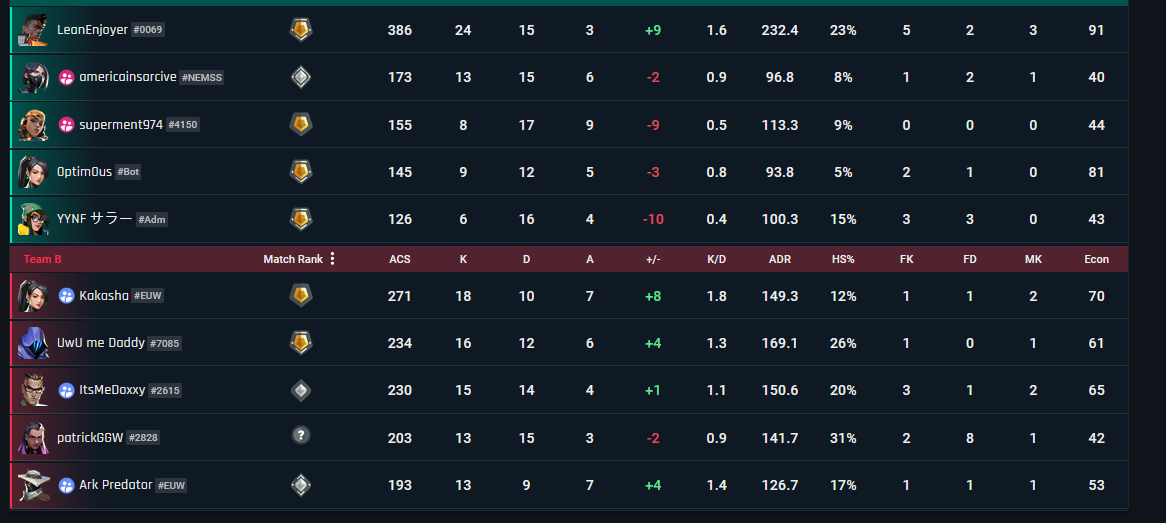Click the party icon beside superment974
This screenshot has width=1166, height=523.
click(66, 125)
